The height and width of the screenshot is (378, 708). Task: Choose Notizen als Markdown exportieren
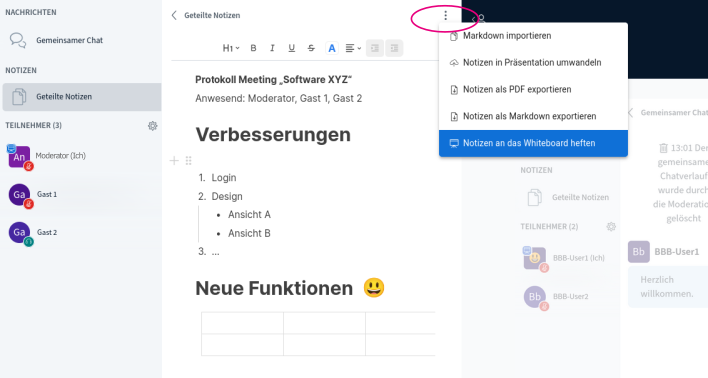point(533,117)
